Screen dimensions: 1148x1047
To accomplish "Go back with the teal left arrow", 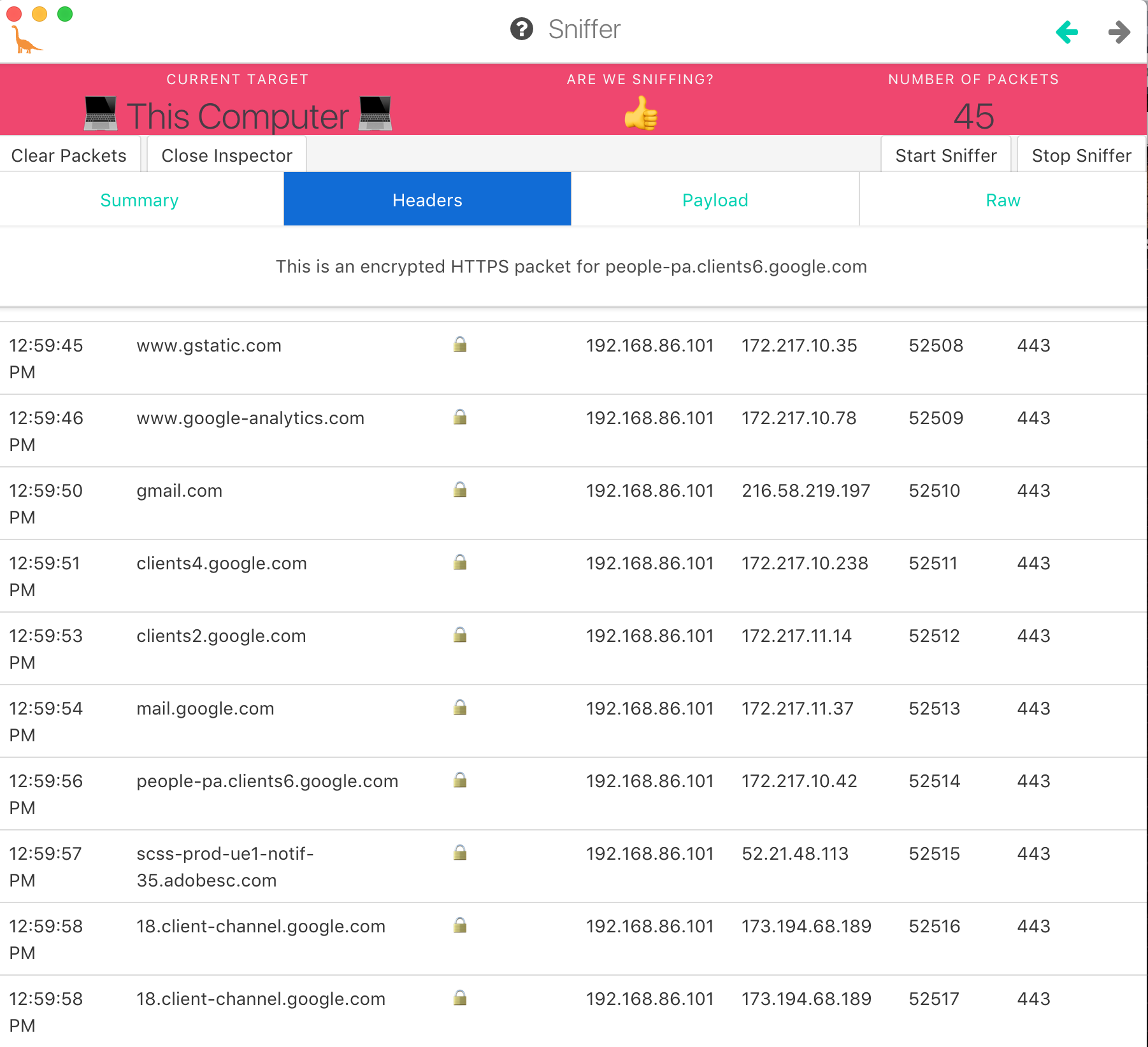I will coord(1067,32).
